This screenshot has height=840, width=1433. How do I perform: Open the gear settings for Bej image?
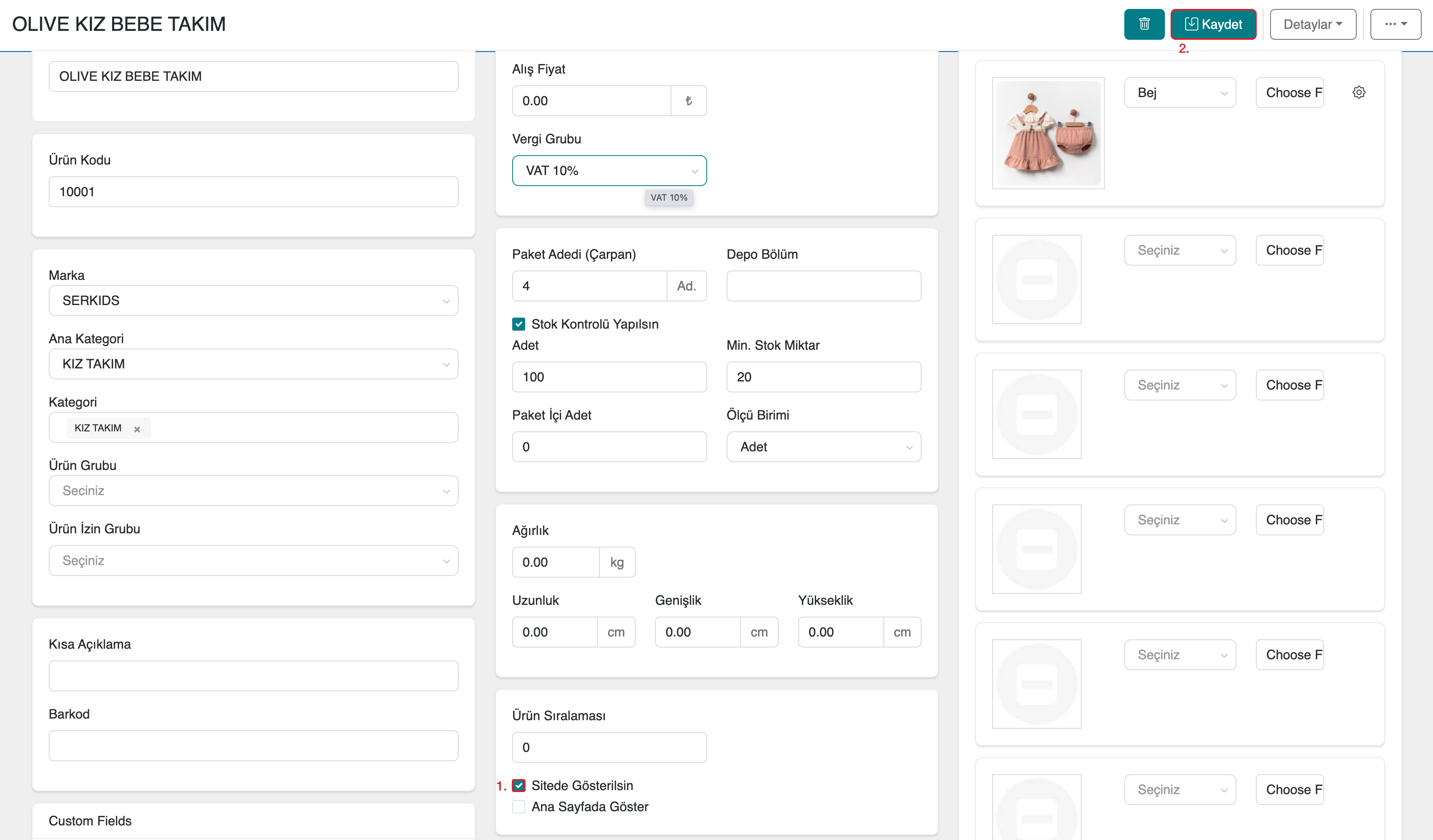pos(1359,93)
